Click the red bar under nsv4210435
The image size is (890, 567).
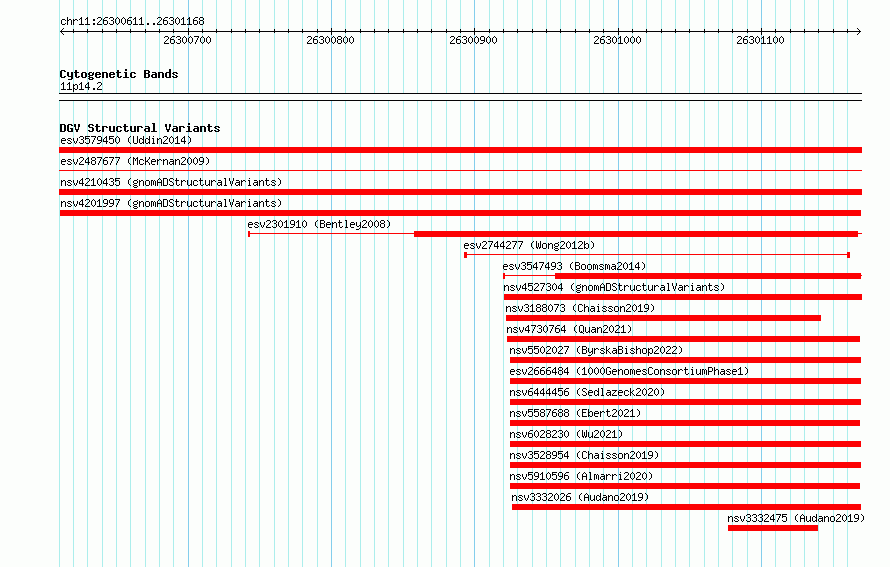(460, 192)
